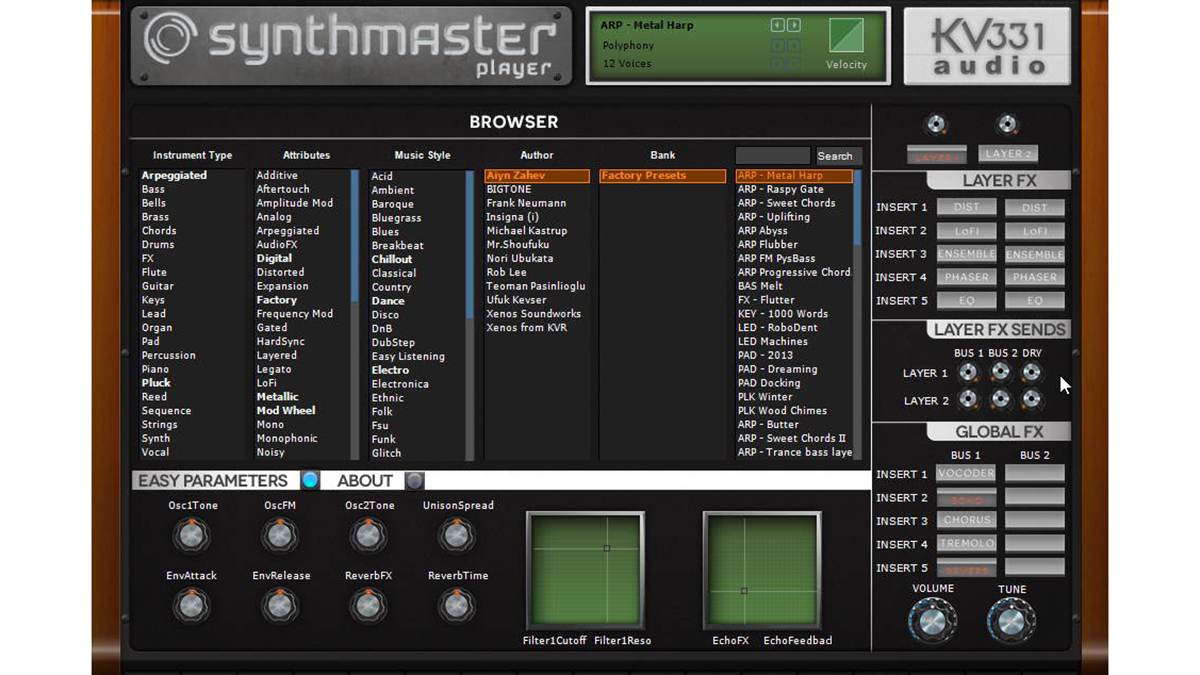
Task: Click the knob above the Layer 1 button
Action: (936, 125)
